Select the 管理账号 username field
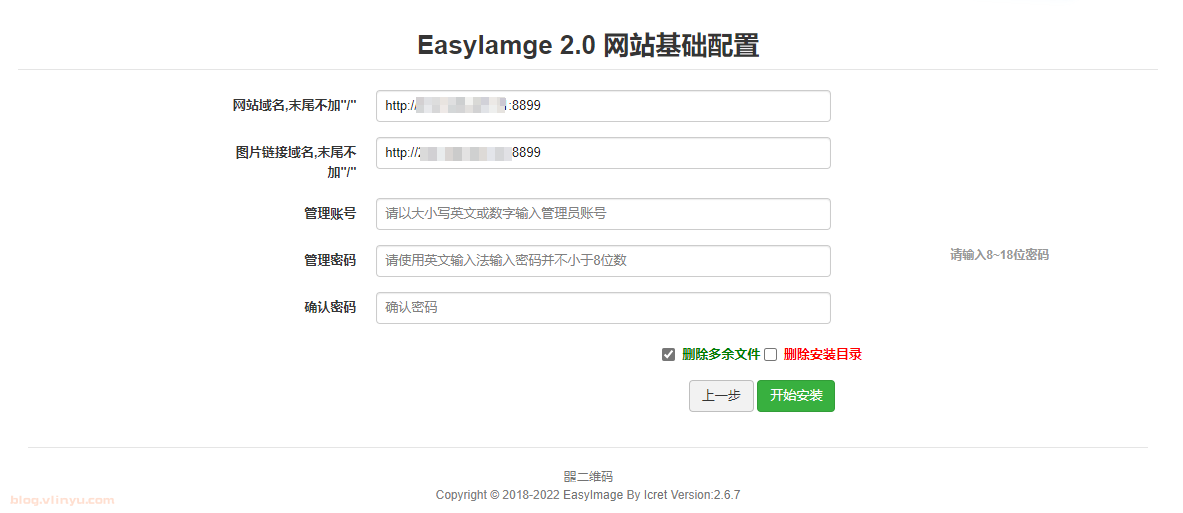The width and height of the screenshot is (1183, 513). tap(603, 214)
